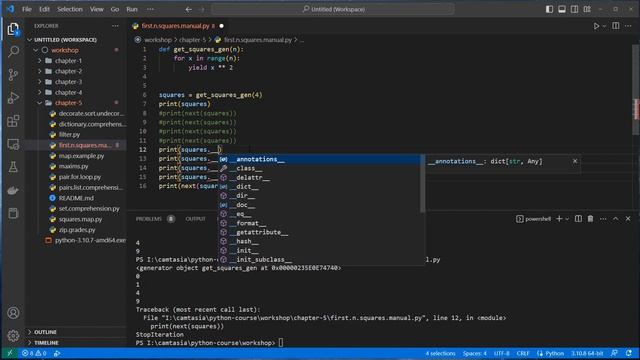Open the Run menu
The width and height of the screenshot is (640, 360).
[132, 9]
